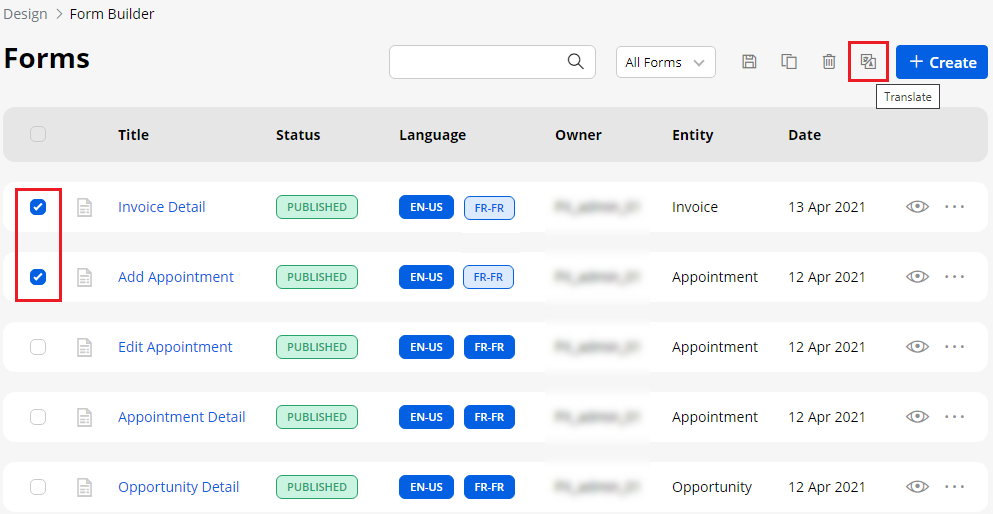Image resolution: width=993 pixels, height=514 pixels.
Task: Toggle the select-all header checkbox
Action: point(38,134)
